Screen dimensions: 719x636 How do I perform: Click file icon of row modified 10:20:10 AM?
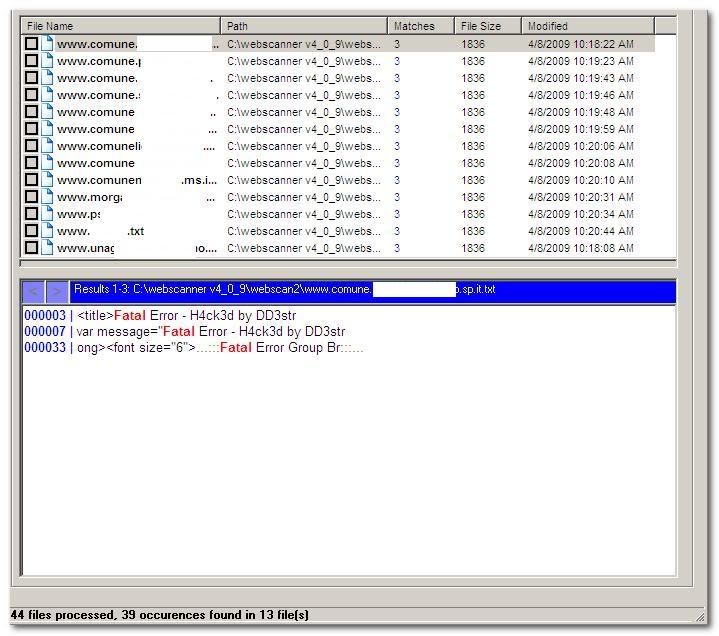[47, 180]
